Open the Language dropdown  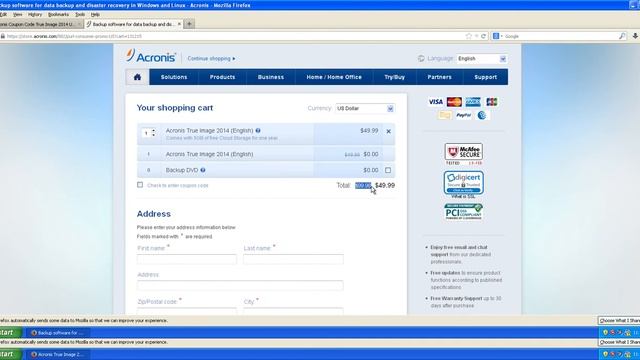(482, 59)
